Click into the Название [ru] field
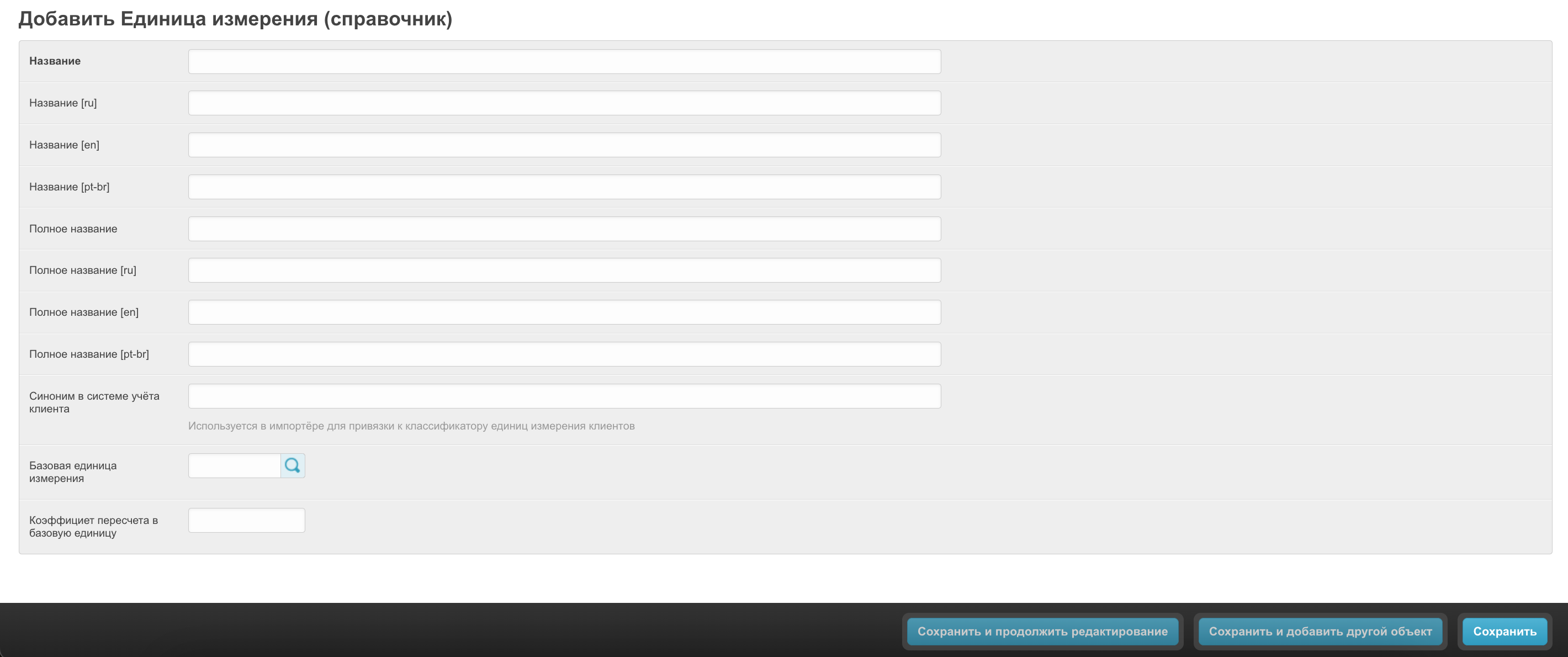The image size is (1568, 657). (x=564, y=103)
